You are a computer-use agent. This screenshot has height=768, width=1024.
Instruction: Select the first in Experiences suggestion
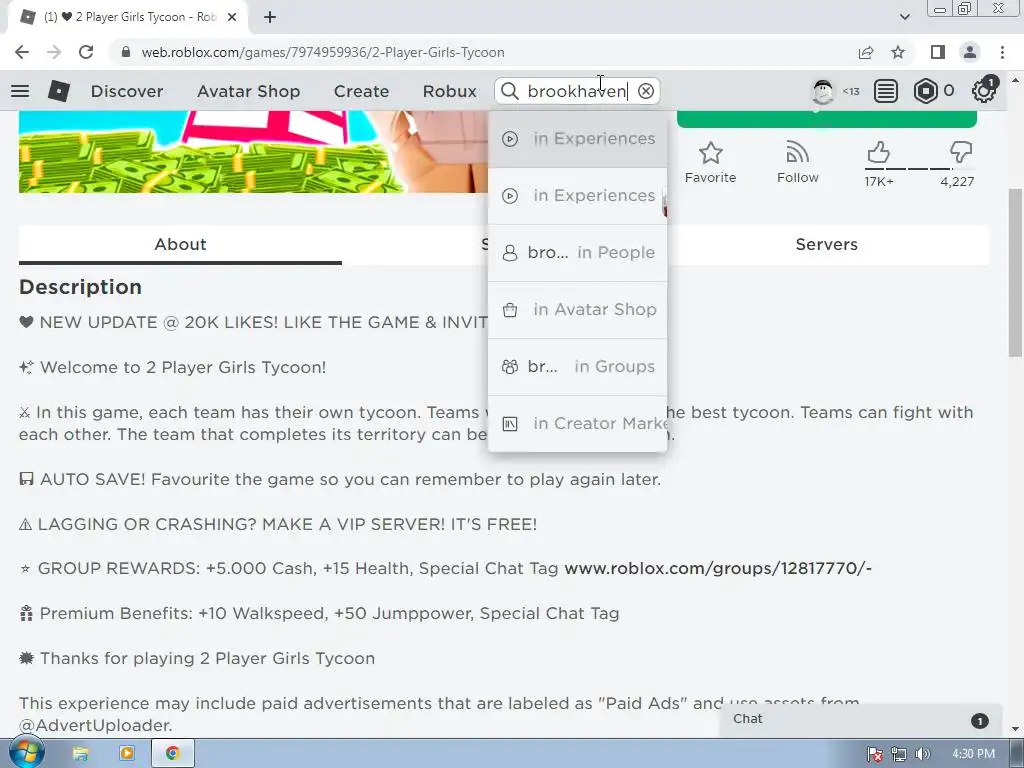[x=577, y=139]
